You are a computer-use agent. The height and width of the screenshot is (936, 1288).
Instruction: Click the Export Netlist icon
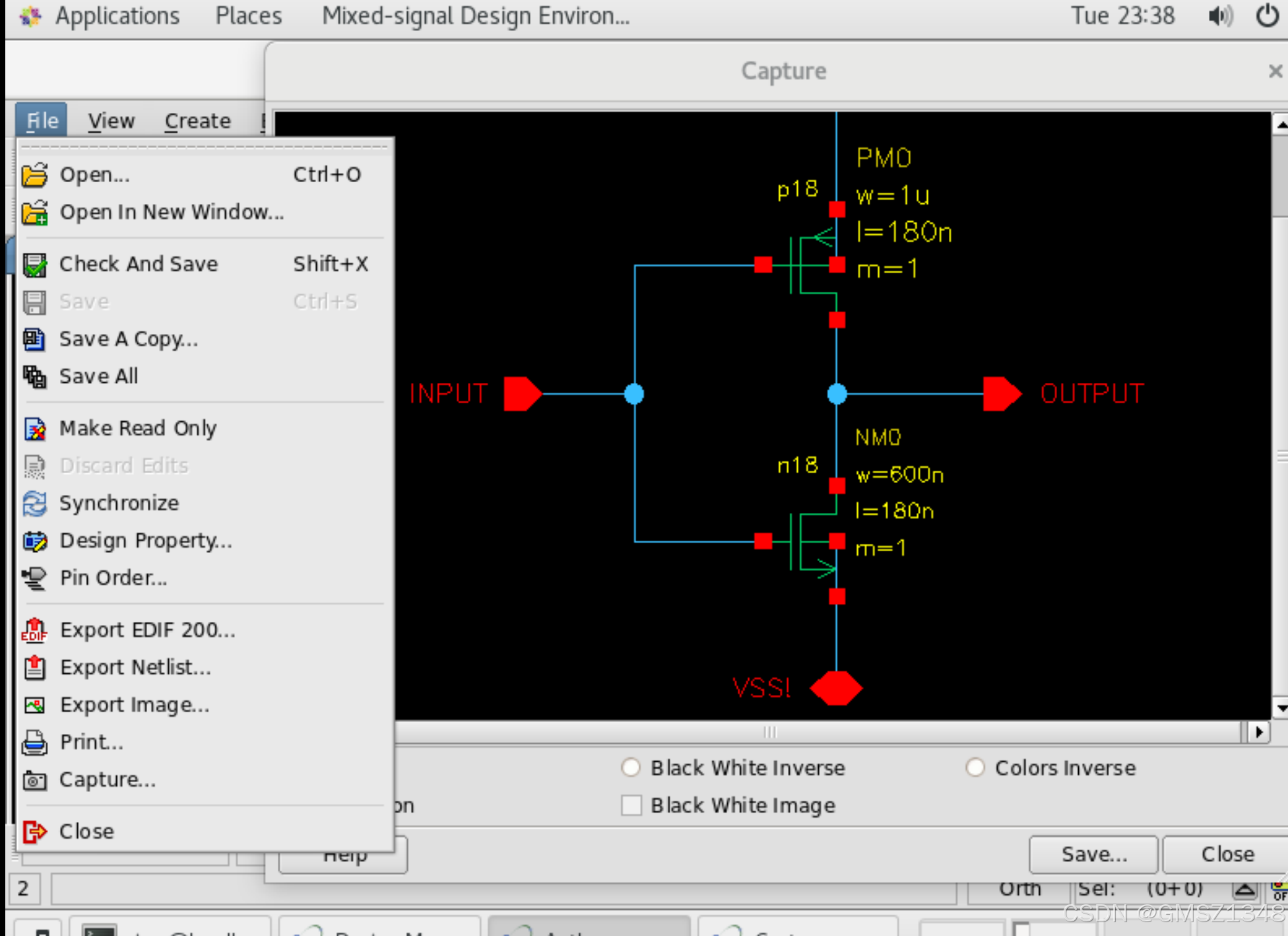coord(34,668)
